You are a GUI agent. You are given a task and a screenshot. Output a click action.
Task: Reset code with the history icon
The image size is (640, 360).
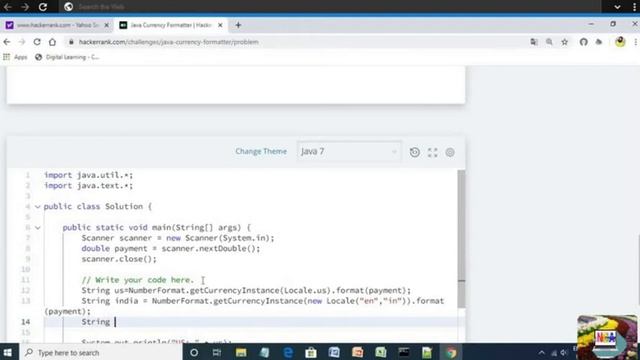pos(415,152)
